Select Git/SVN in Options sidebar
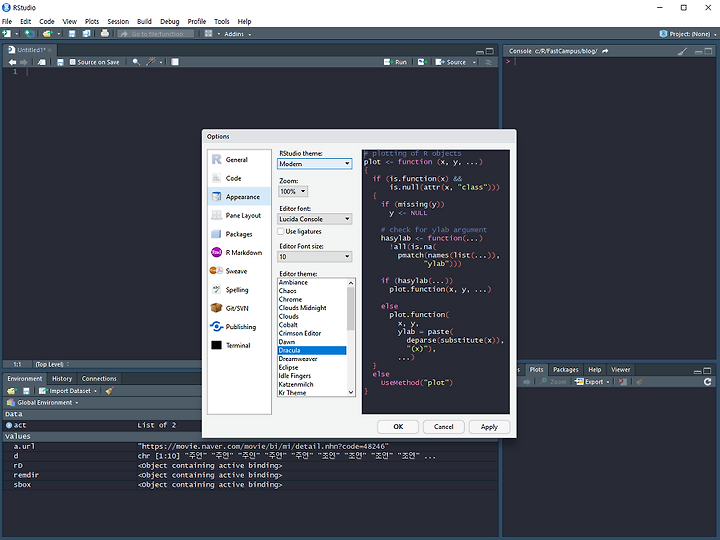The height and width of the screenshot is (540, 720). (239, 308)
